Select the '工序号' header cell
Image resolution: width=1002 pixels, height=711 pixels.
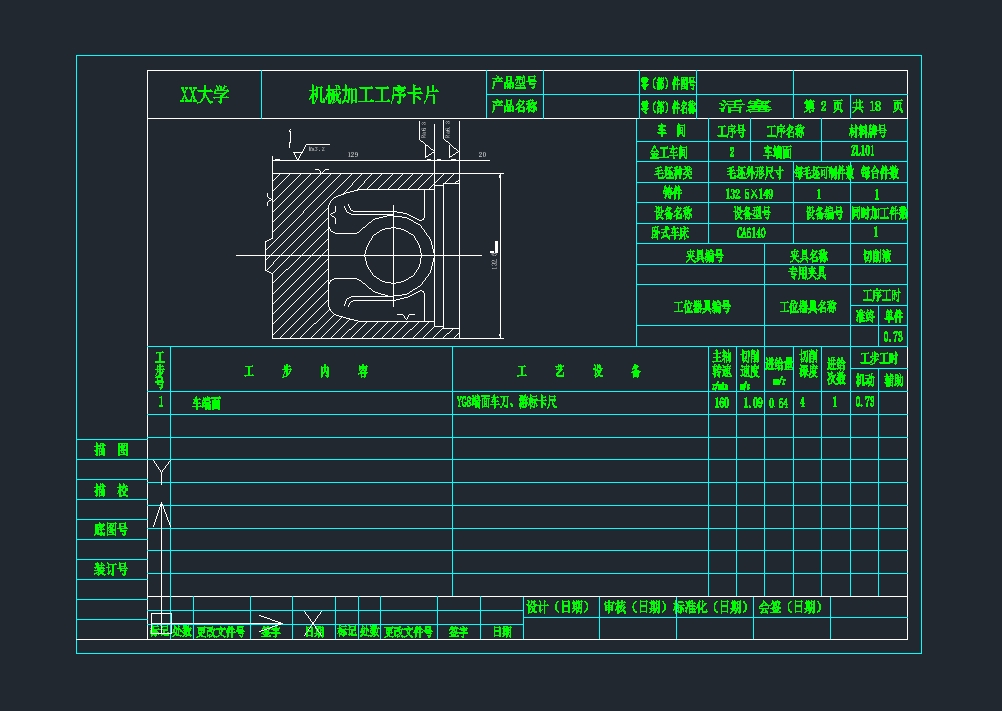point(731,132)
